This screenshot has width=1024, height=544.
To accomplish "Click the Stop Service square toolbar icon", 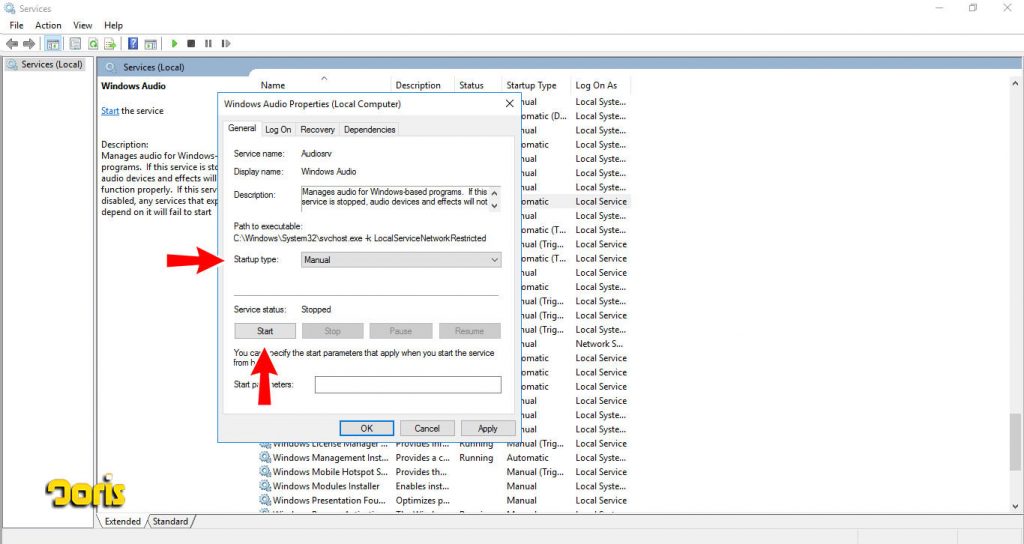I will coord(191,44).
